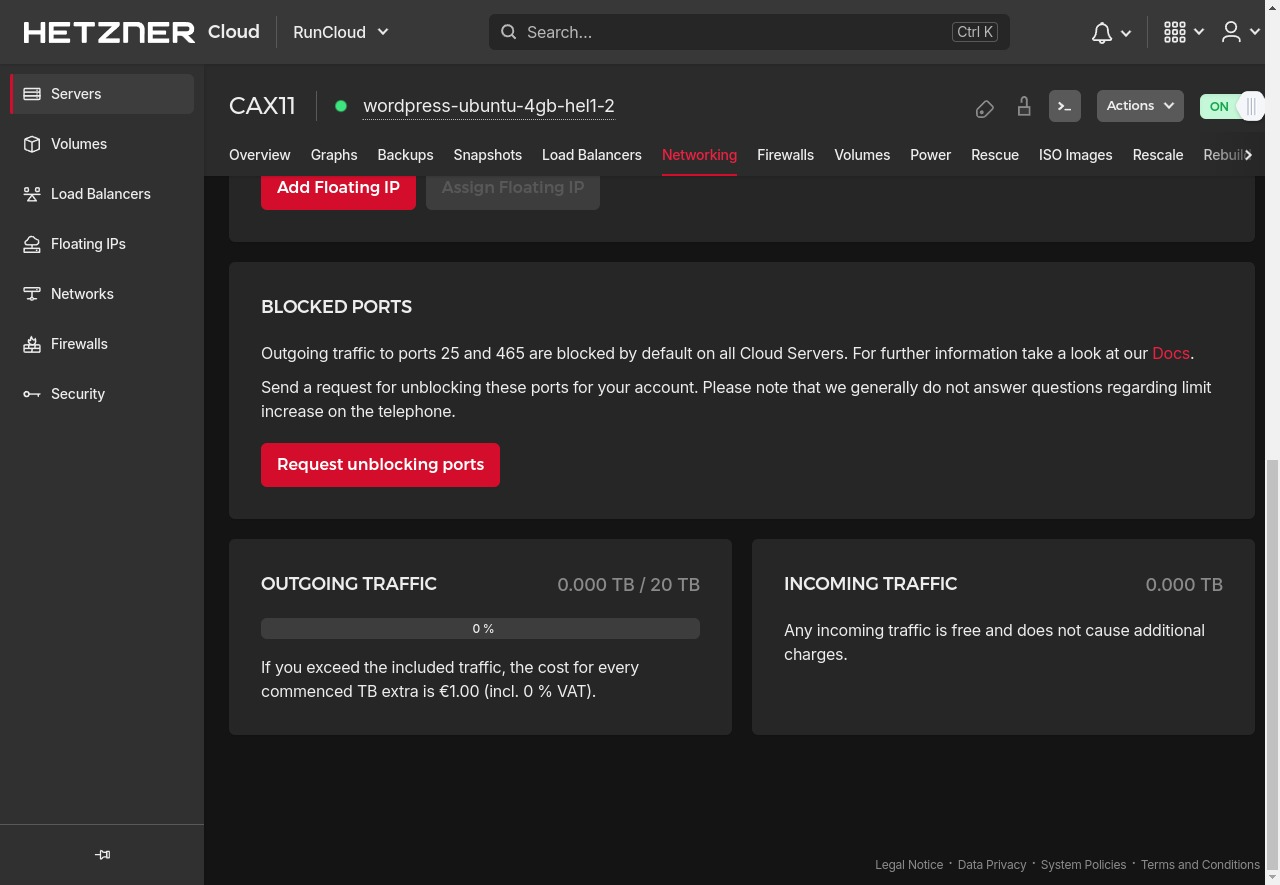This screenshot has width=1280, height=885.
Task: Click the label tag icon
Action: [x=984, y=108]
